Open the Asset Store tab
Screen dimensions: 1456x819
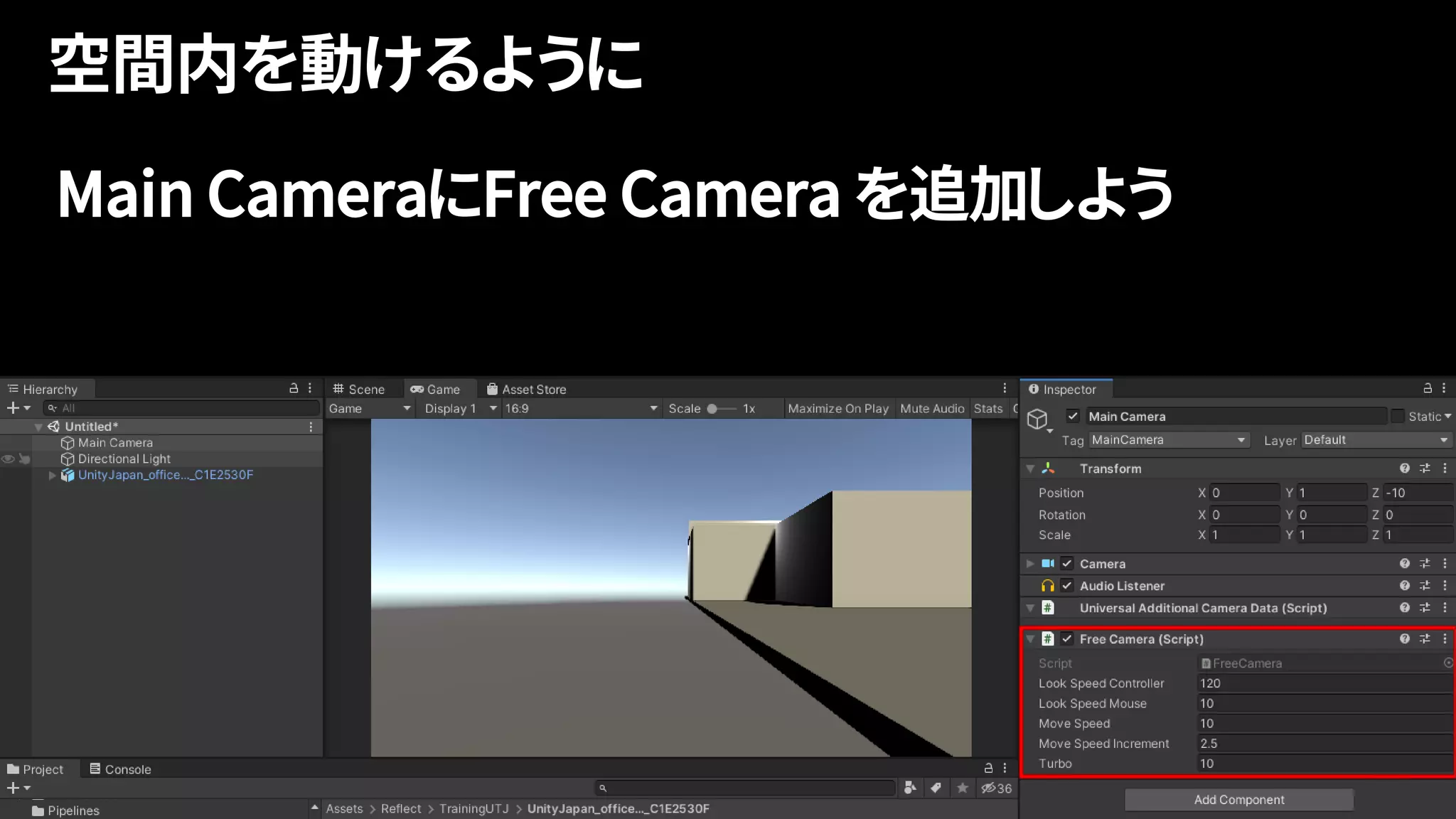coord(527,389)
